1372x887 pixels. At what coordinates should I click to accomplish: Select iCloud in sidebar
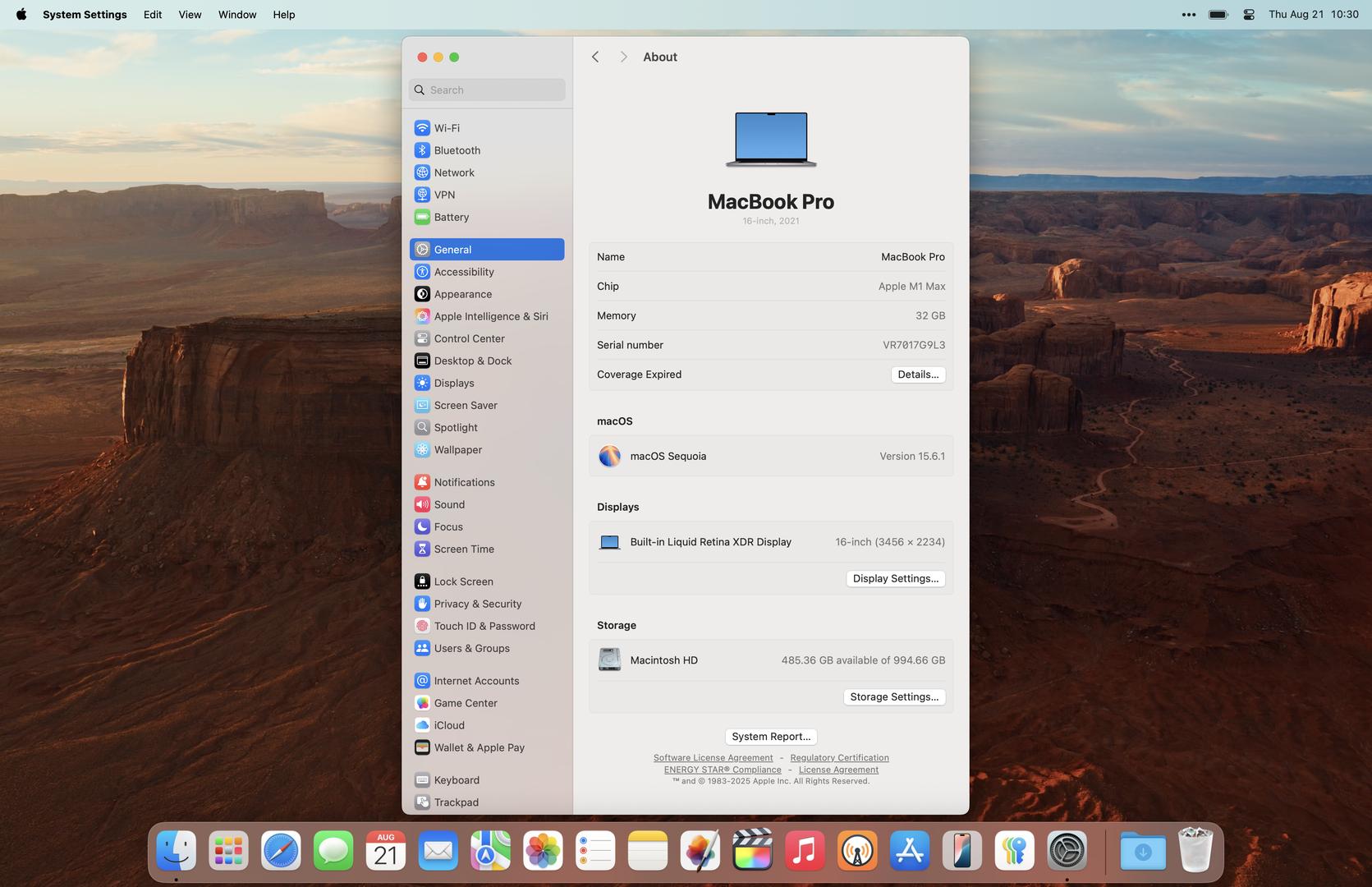pos(487,725)
